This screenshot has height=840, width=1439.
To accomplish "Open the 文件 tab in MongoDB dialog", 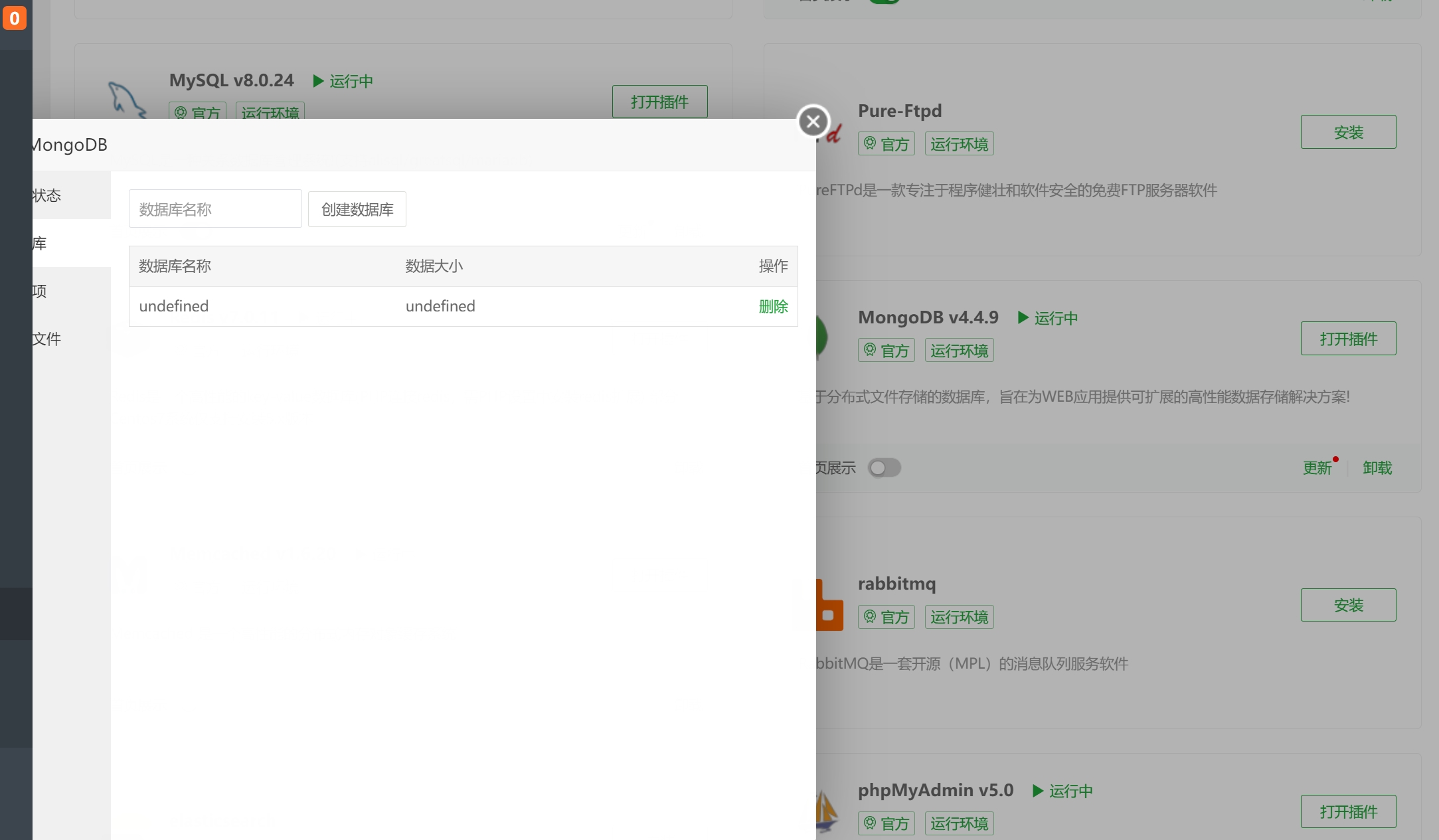I will click(x=71, y=339).
